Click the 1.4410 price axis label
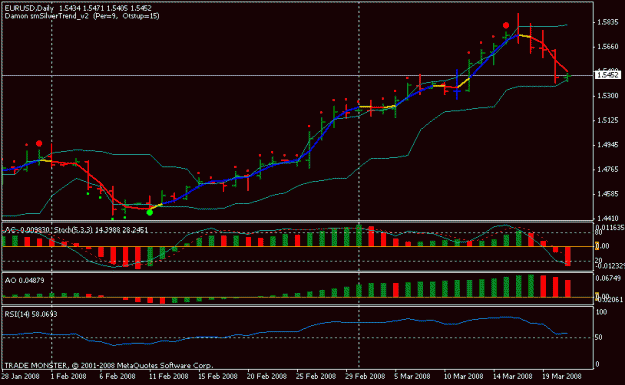This screenshot has height=385, width=625. click(x=608, y=218)
